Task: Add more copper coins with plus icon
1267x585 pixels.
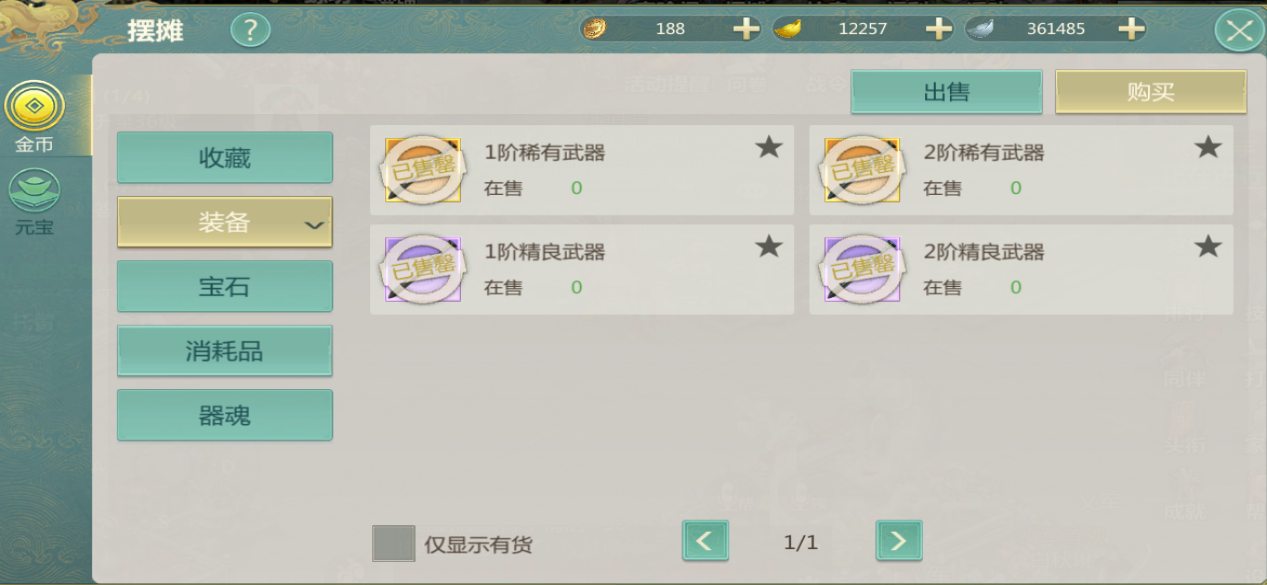Action: click(x=746, y=29)
